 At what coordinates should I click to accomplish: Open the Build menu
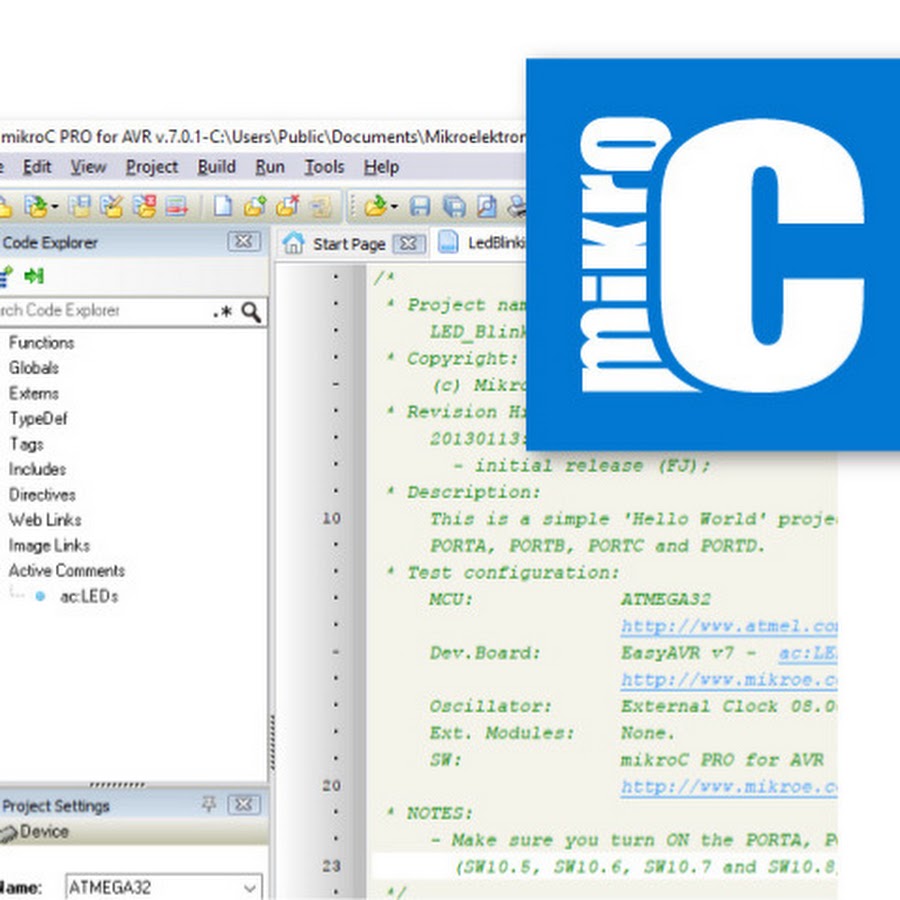(216, 167)
